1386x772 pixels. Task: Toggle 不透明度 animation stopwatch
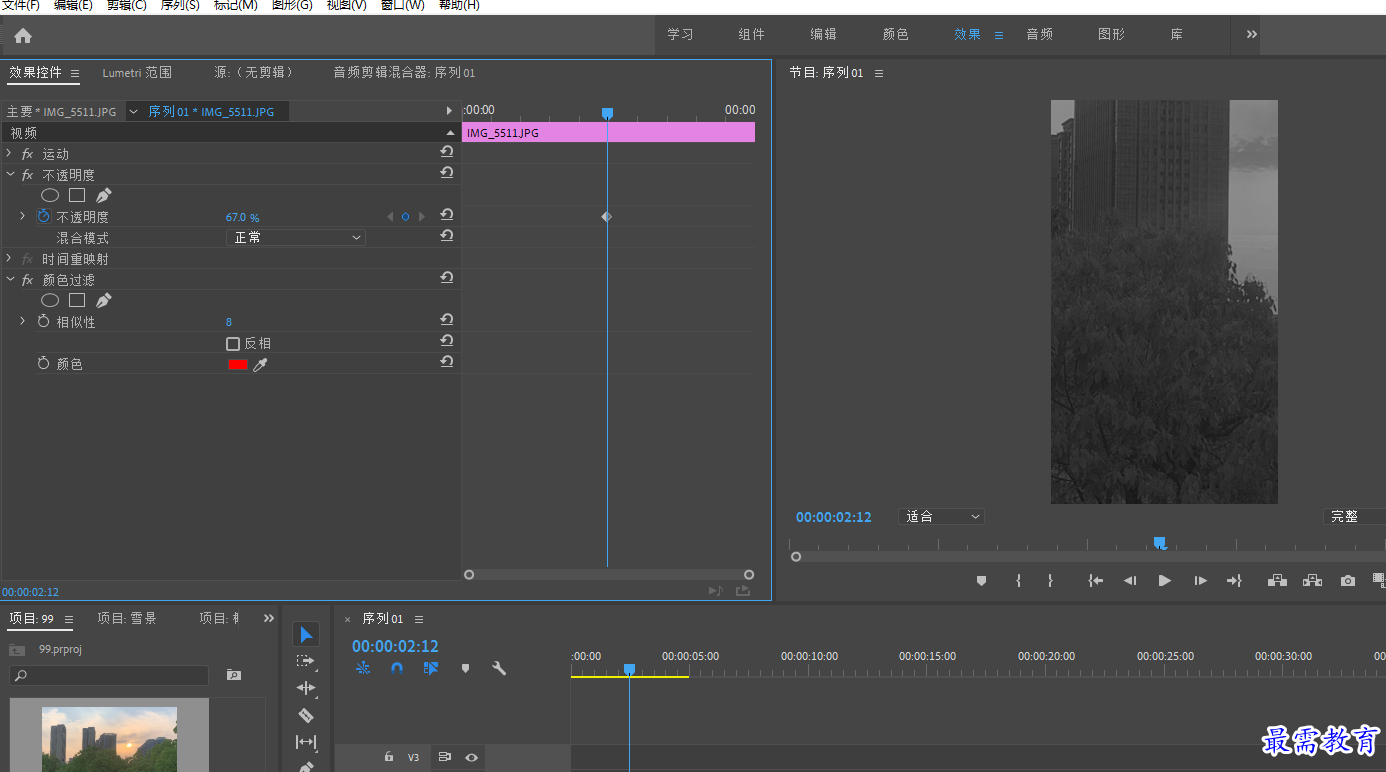[43, 217]
